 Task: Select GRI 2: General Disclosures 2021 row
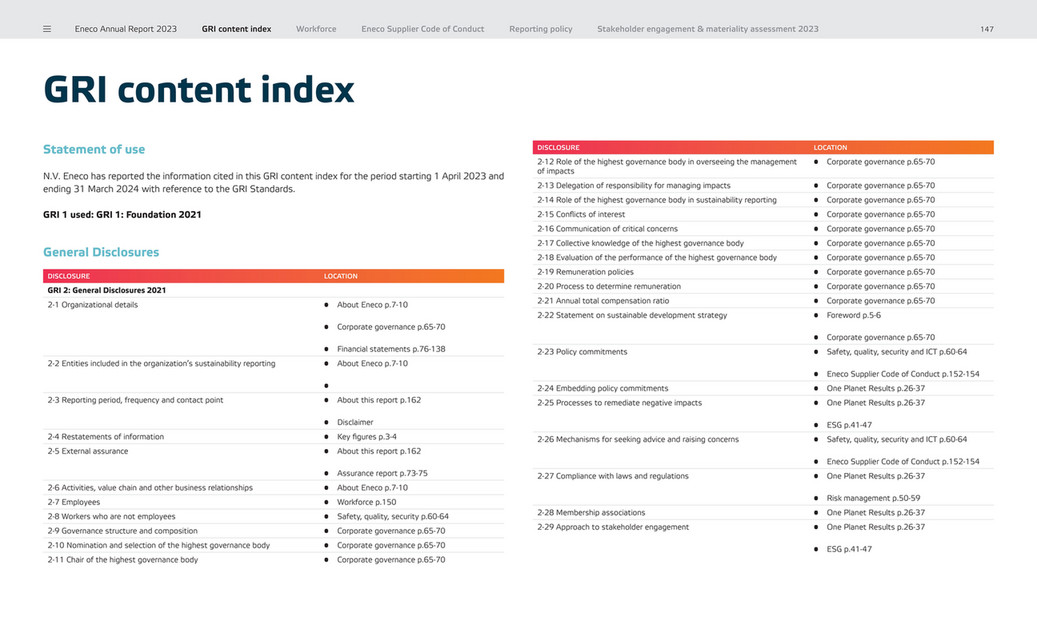tap(273, 290)
